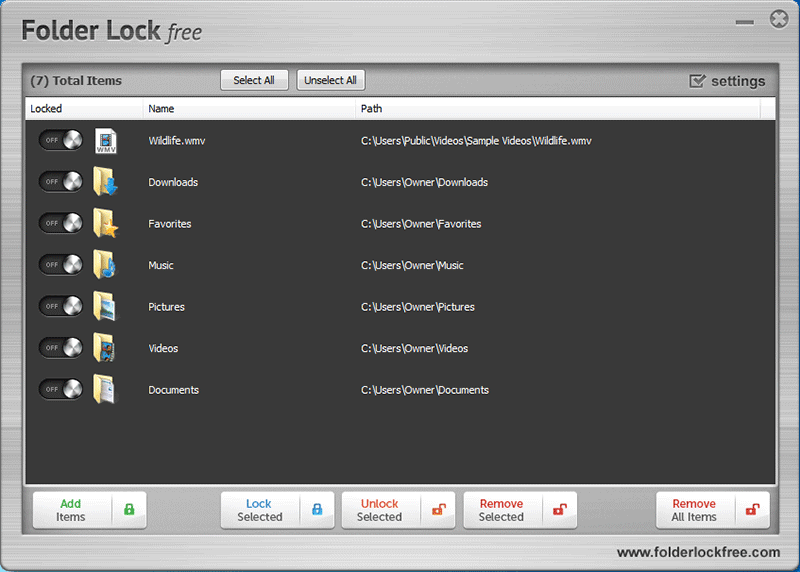This screenshot has height=572, width=800.
Task: Select the Music folder icon
Action: [x=105, y=265]
